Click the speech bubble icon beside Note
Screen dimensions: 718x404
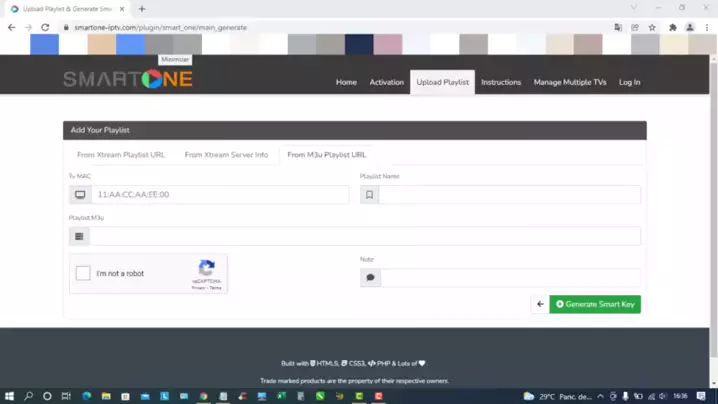(370, 278)
